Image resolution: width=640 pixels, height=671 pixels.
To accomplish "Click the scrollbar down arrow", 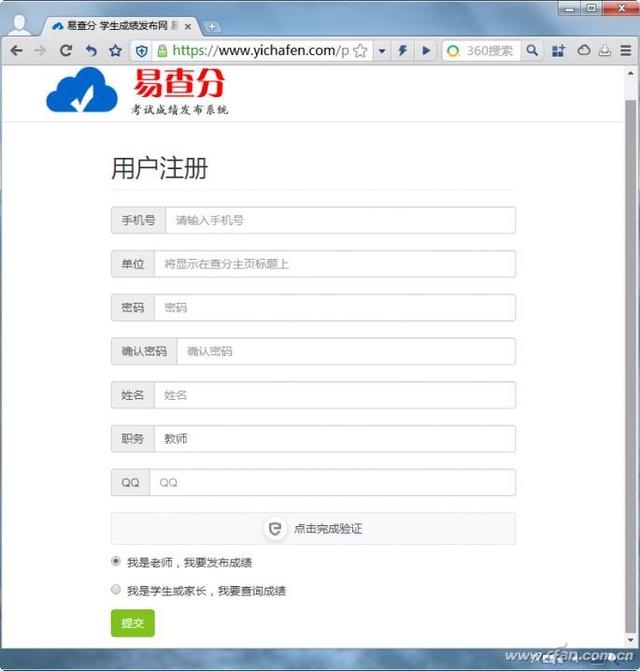I will tap(631, 640).
